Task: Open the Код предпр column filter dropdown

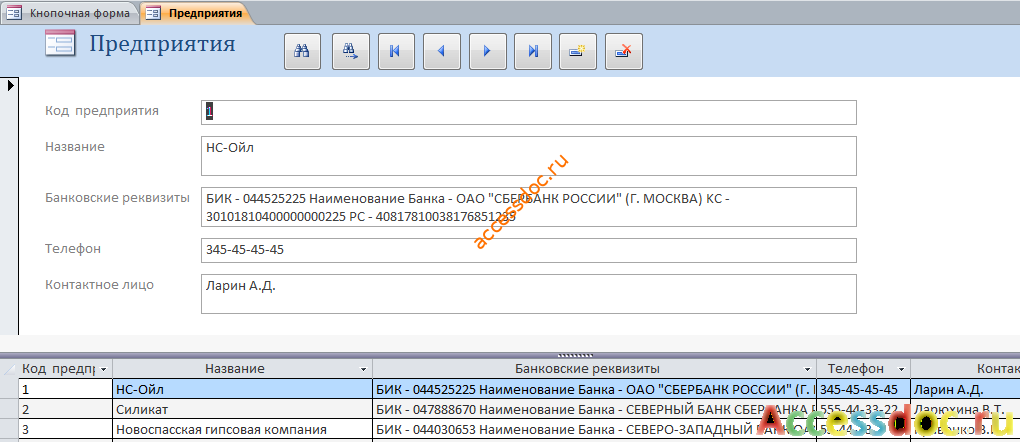Action: point(103,369)
